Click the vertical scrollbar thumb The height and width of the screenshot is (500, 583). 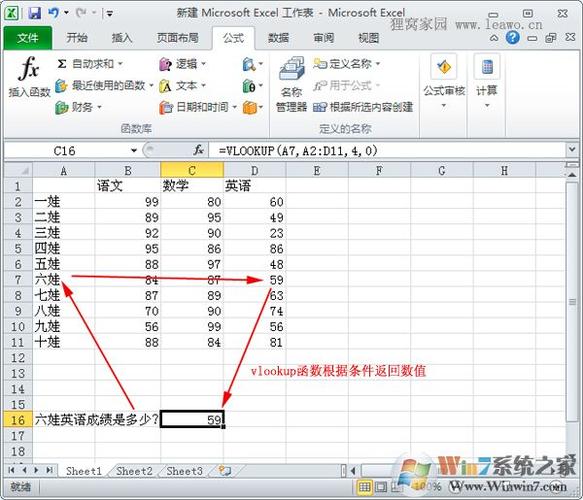[573, 302]
